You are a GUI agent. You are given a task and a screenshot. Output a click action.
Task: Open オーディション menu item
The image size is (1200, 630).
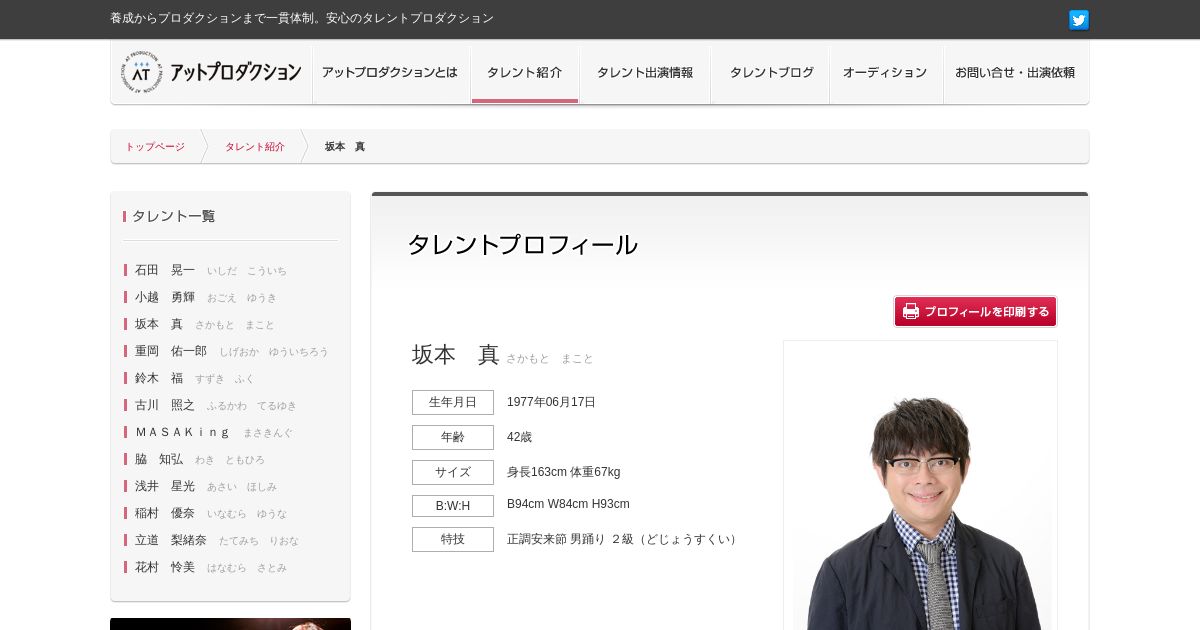point(885,73)
